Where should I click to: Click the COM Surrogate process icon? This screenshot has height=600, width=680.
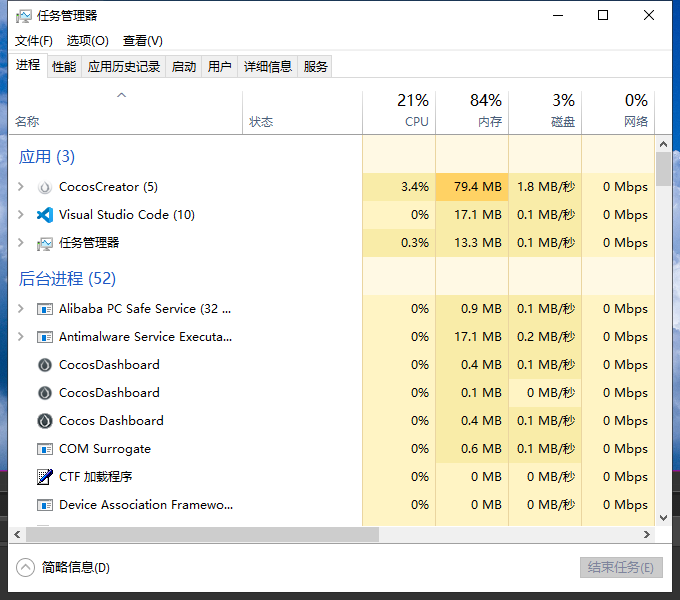pos(44,449)
